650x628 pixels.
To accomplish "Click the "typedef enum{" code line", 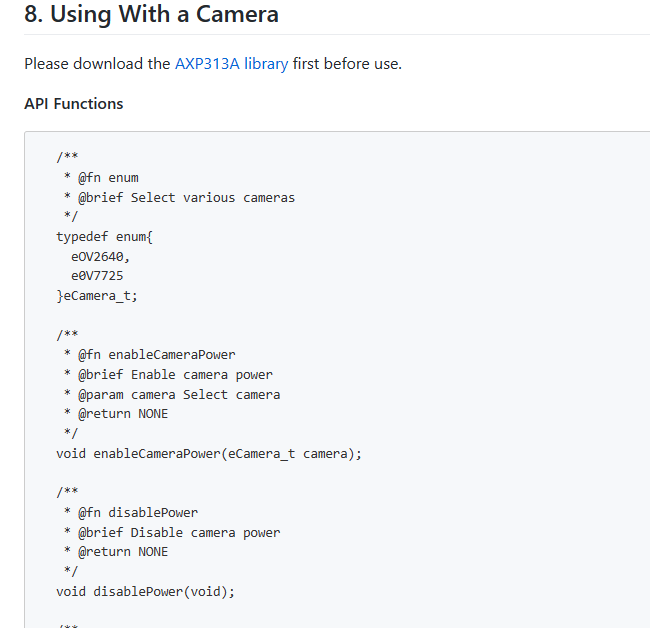I will (x=104, y=236).
